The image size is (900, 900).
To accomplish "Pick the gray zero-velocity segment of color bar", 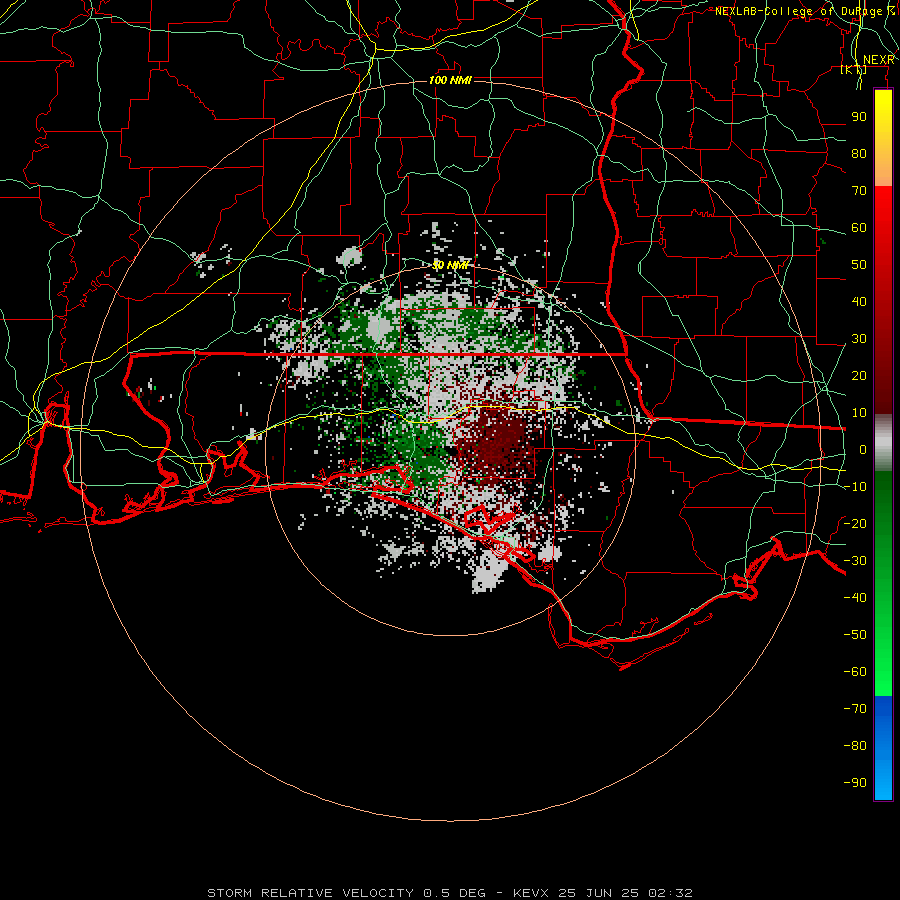I will point(883,443).
